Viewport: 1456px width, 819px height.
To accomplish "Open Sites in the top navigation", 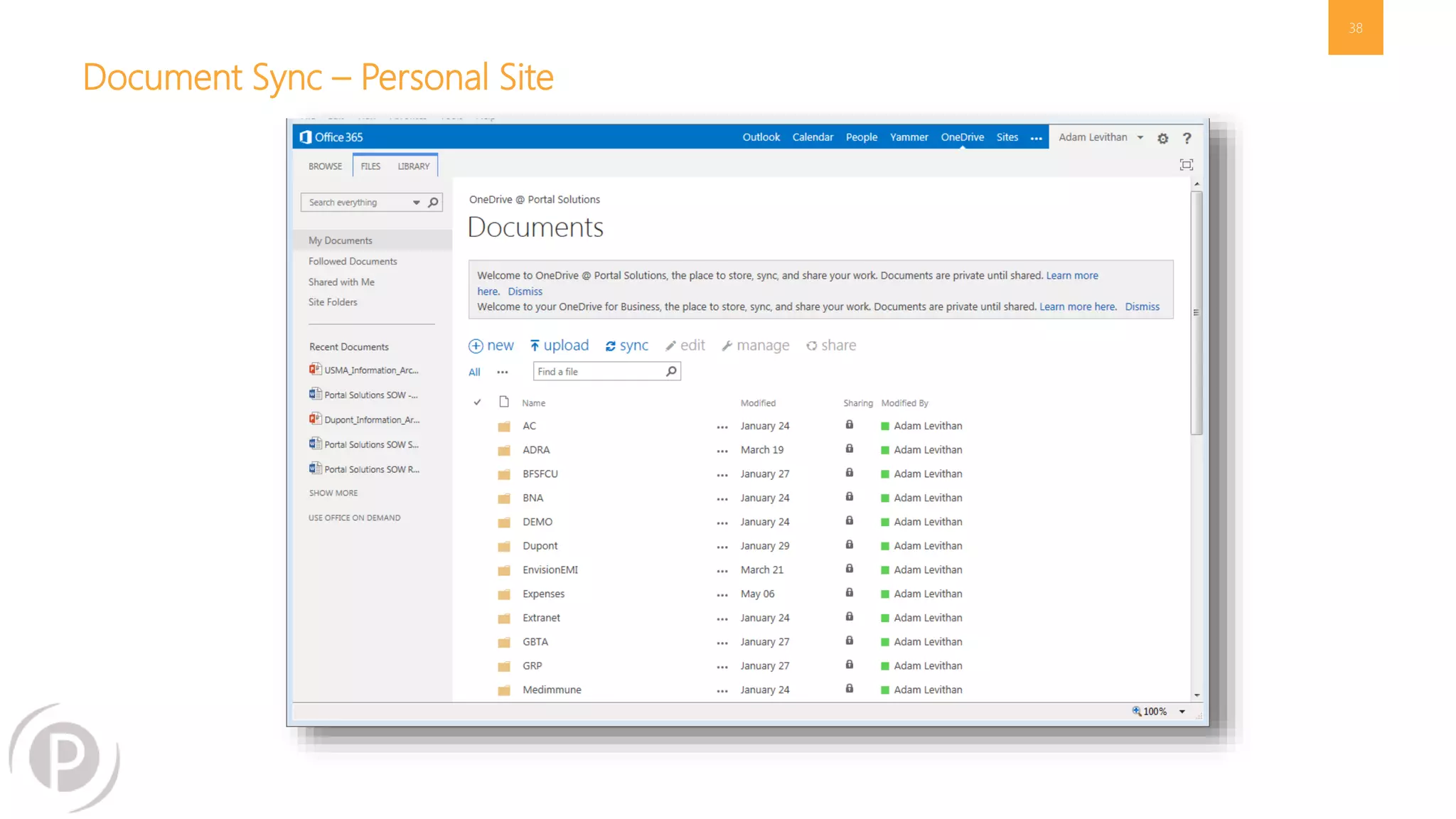I will pyautogui.click(x=1007, y=137).
